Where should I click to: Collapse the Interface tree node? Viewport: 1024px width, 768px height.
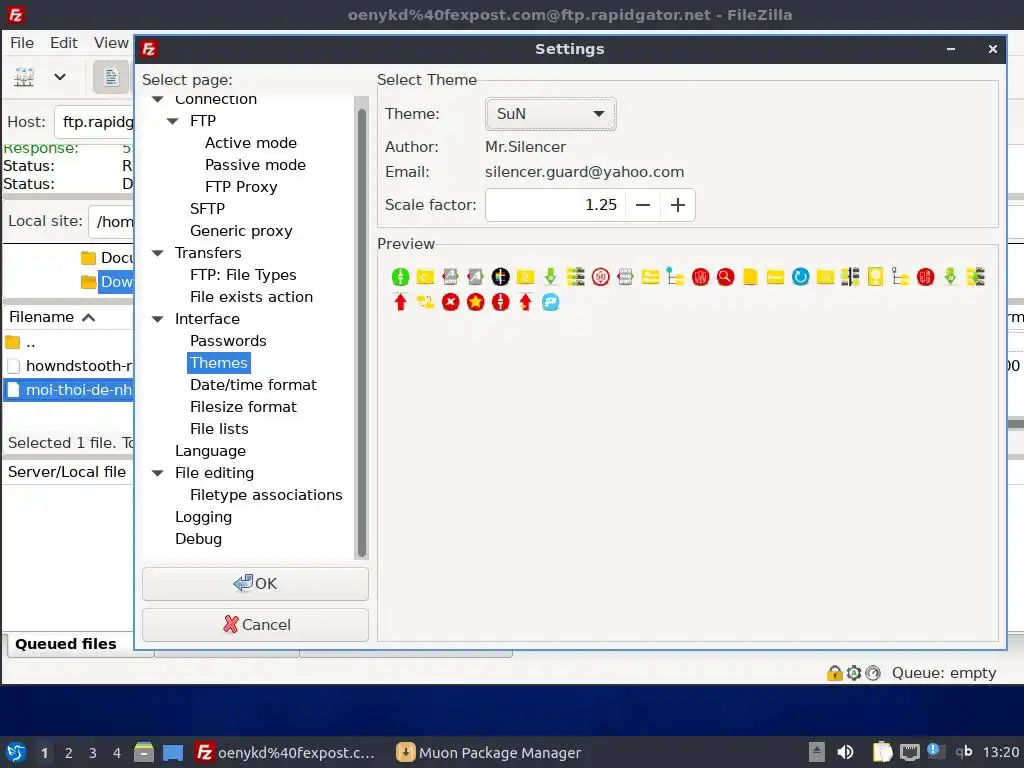[157, 319]
